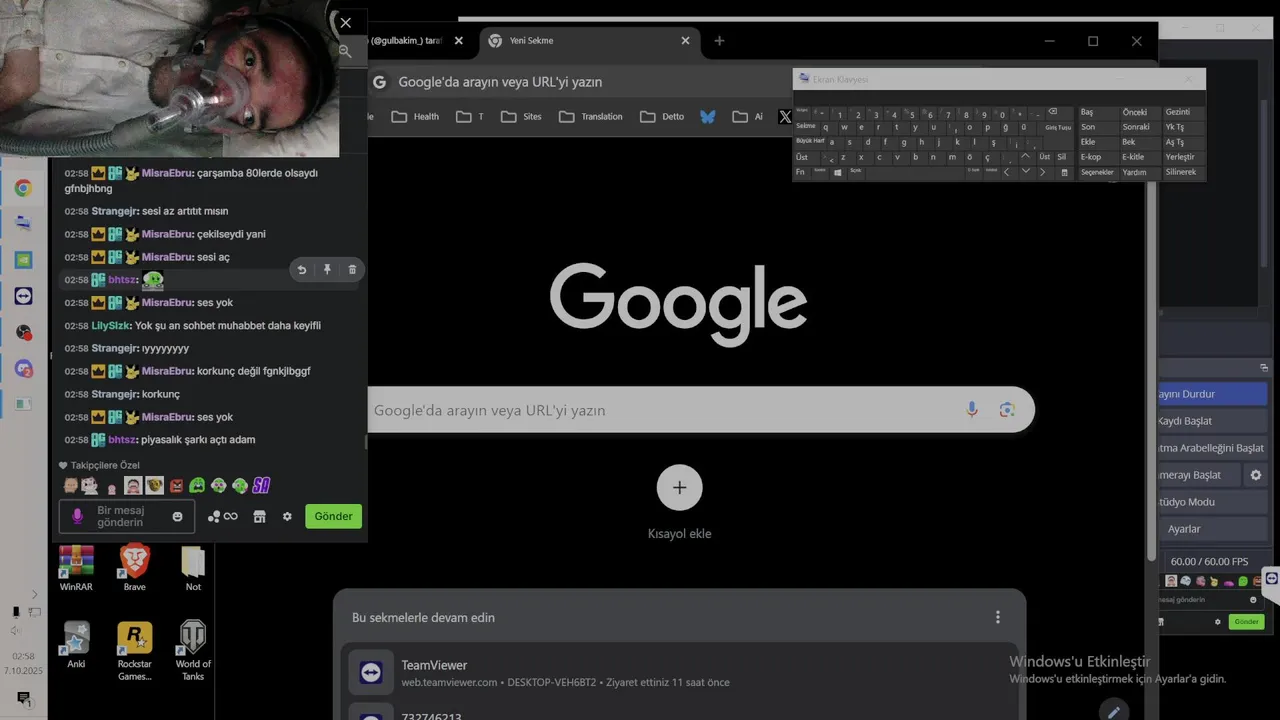This screenshot has width=1280, height=720.
Task: Open the Health bookmarks folder
Action: tap(415, 117)
